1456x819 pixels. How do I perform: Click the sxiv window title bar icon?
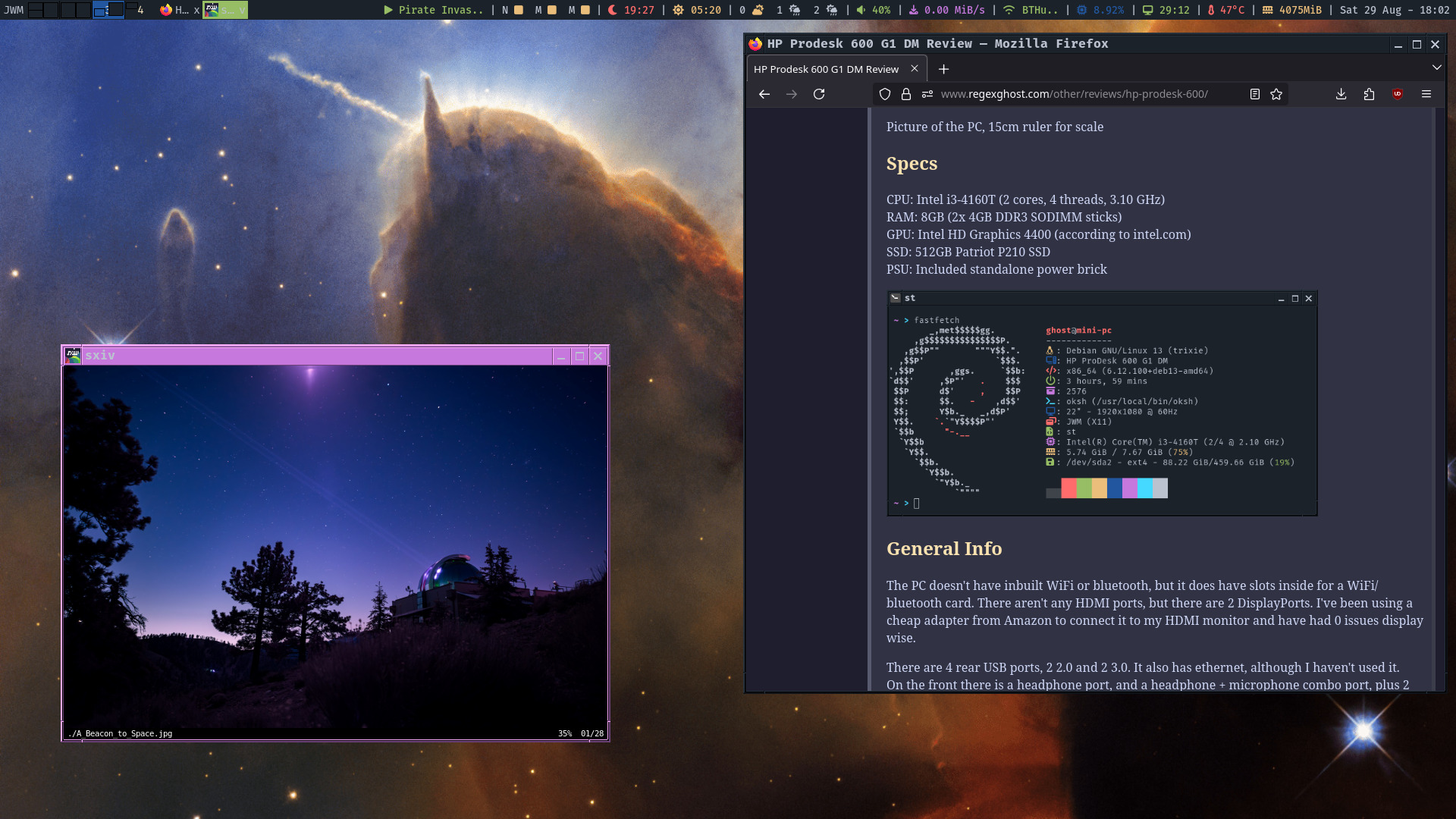pyautogui.click(x=73, y=356)
